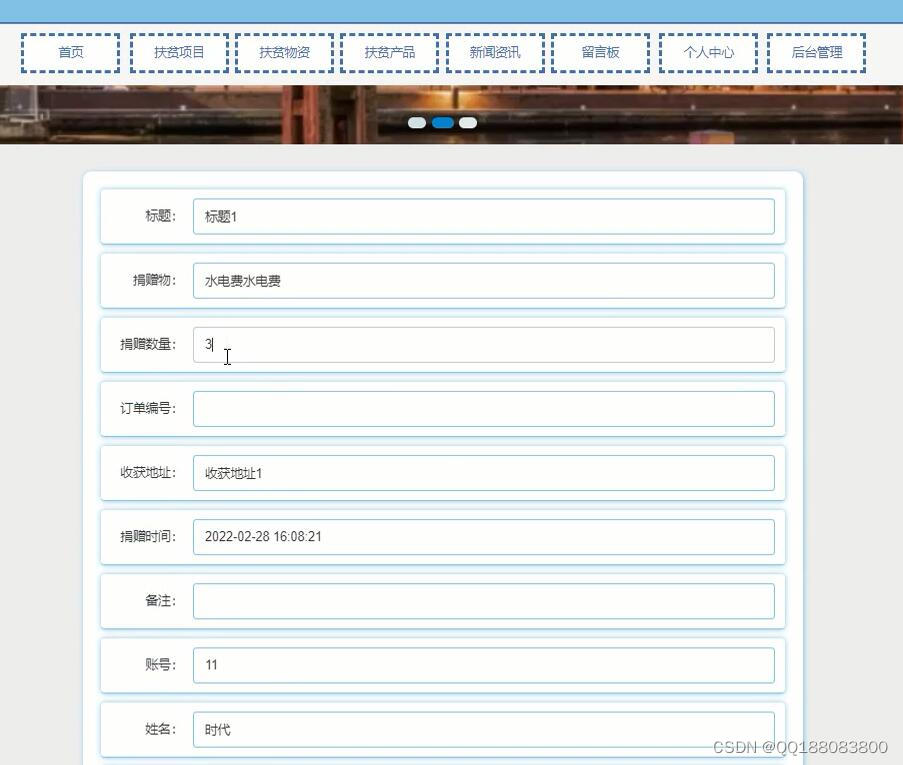
Task: Open 个人中心 (Personal Center)
Action: (708, 52)
